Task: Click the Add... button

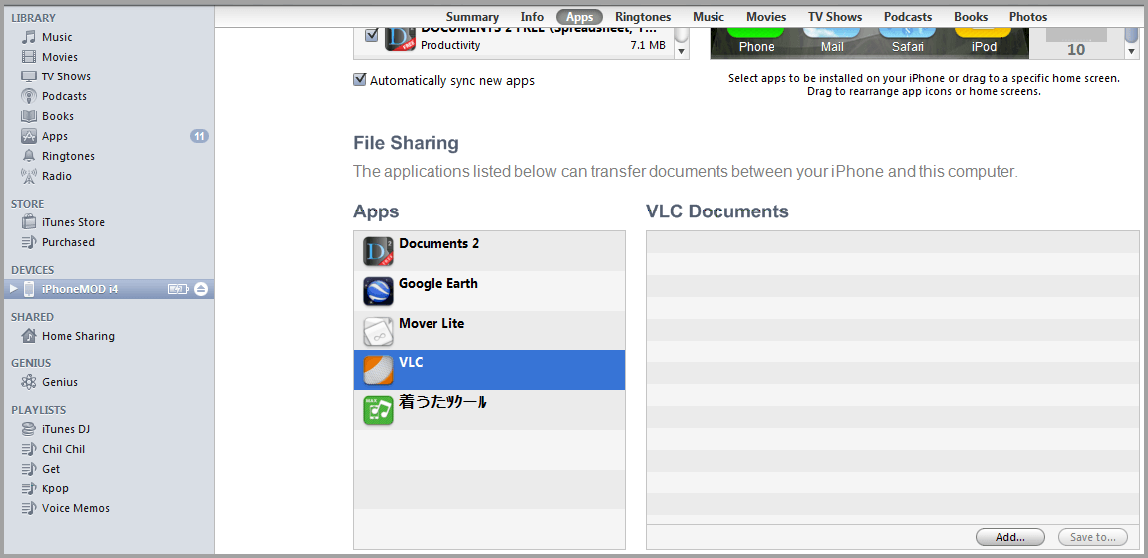Action: coord(1010,537)
